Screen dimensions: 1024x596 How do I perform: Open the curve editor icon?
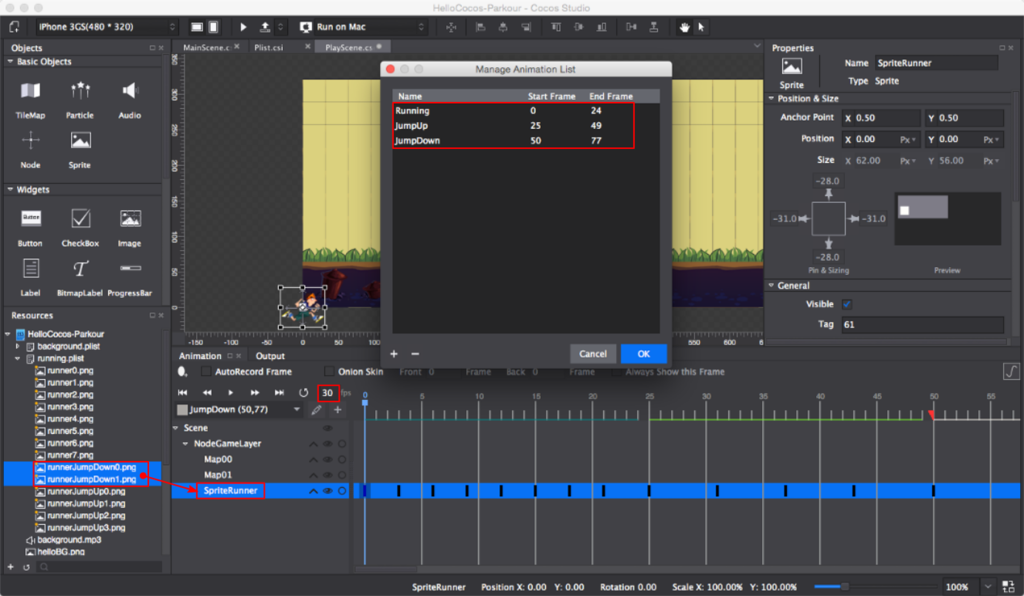pos(1010,371)
